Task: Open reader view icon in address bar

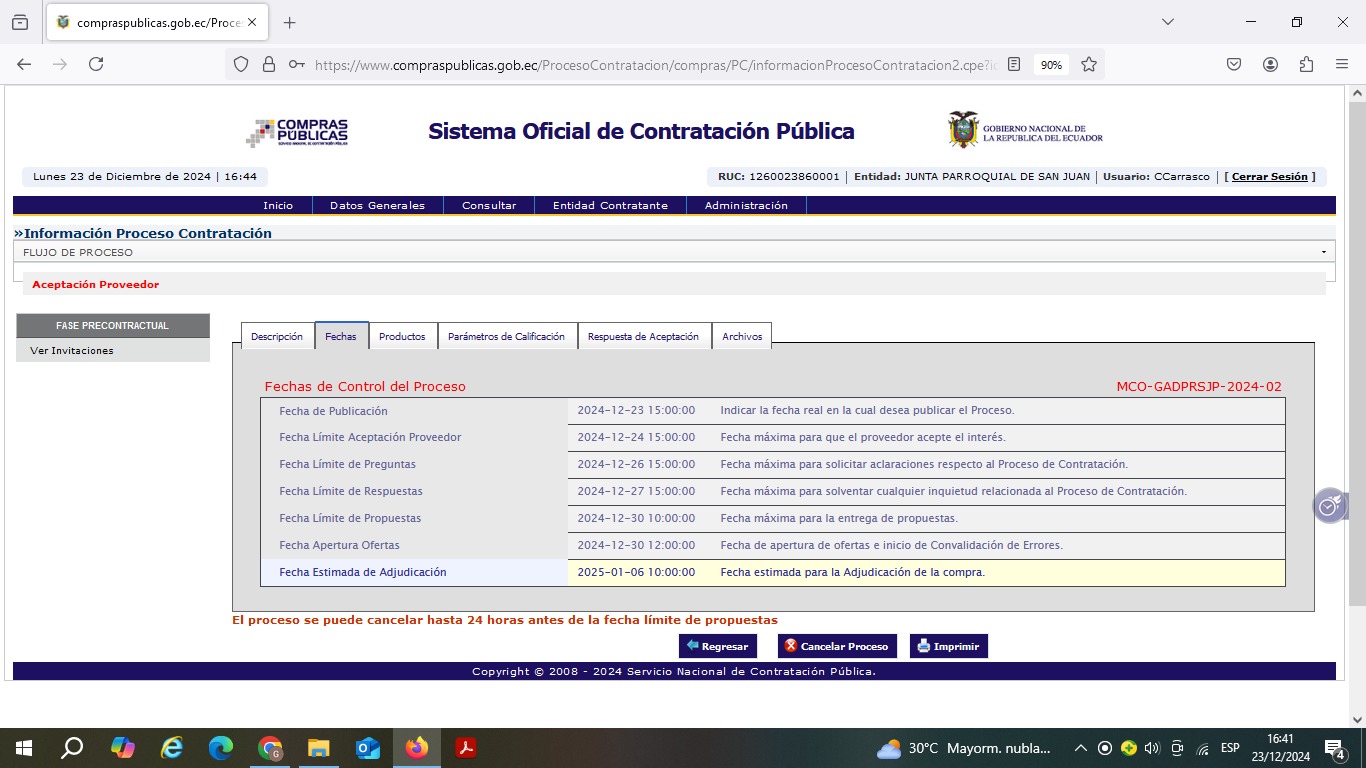Action: tap(1014, 64)
